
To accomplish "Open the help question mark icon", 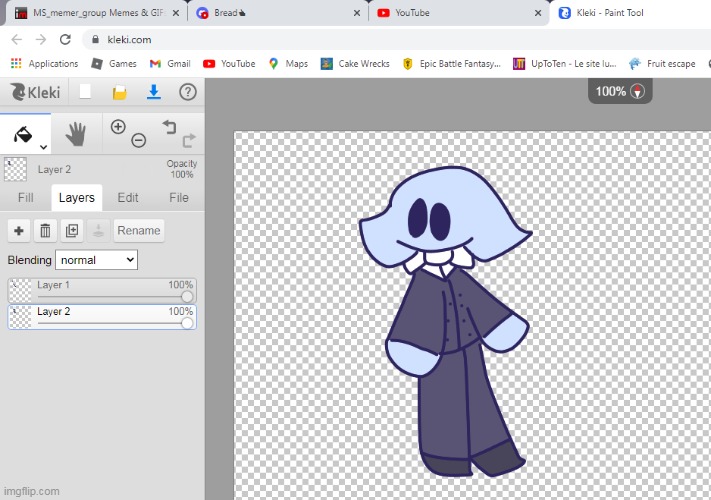I will pyautogui.click(x=188, y=92).
